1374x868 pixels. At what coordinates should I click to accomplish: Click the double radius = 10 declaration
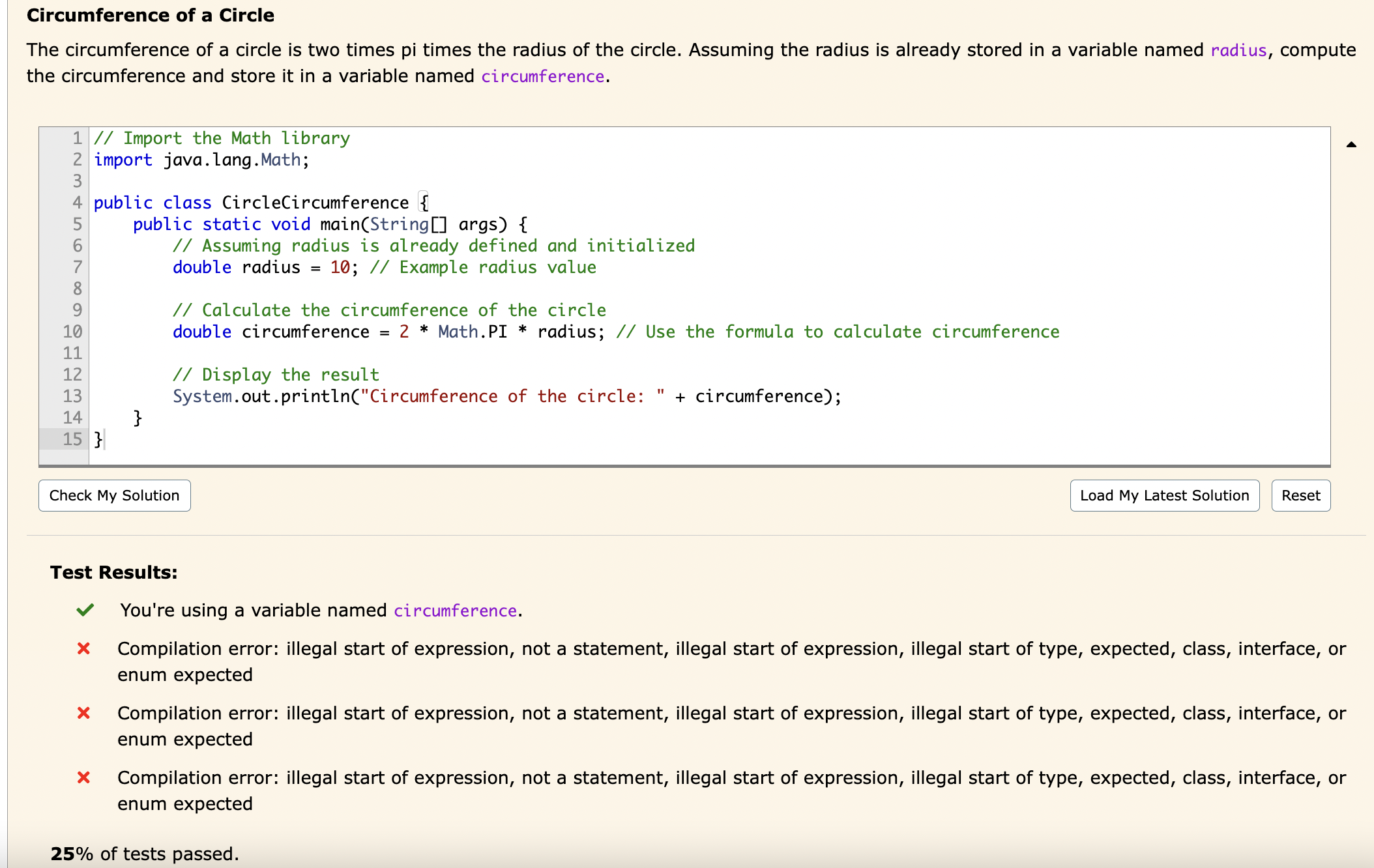pos(261,267)
